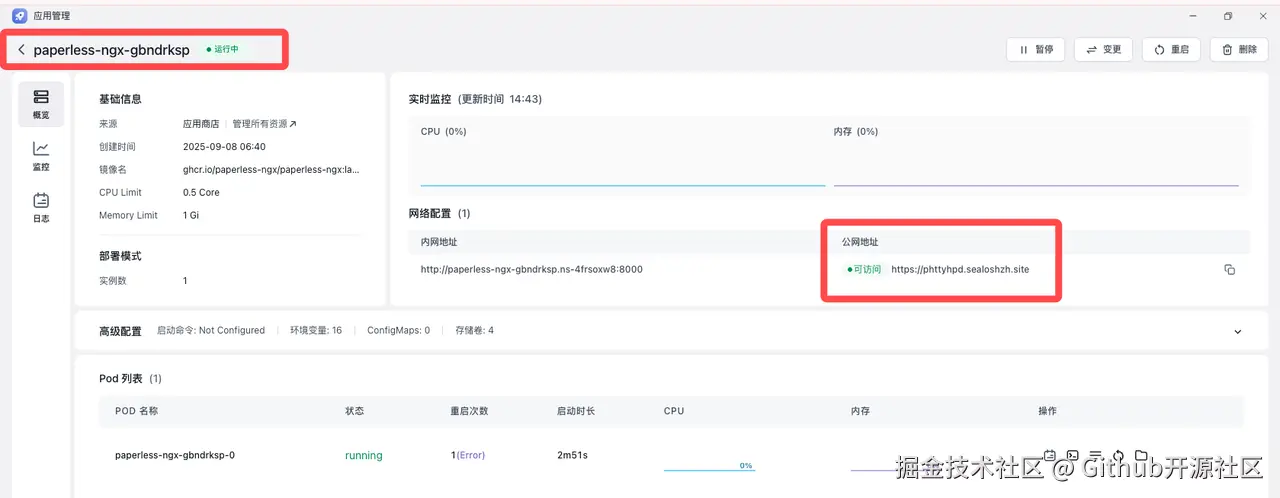This screenshot has height=498, width=1280.
Task: Click the 应用管理 rocket app icon
Action: pyautogui.click(x=19, y=16)
